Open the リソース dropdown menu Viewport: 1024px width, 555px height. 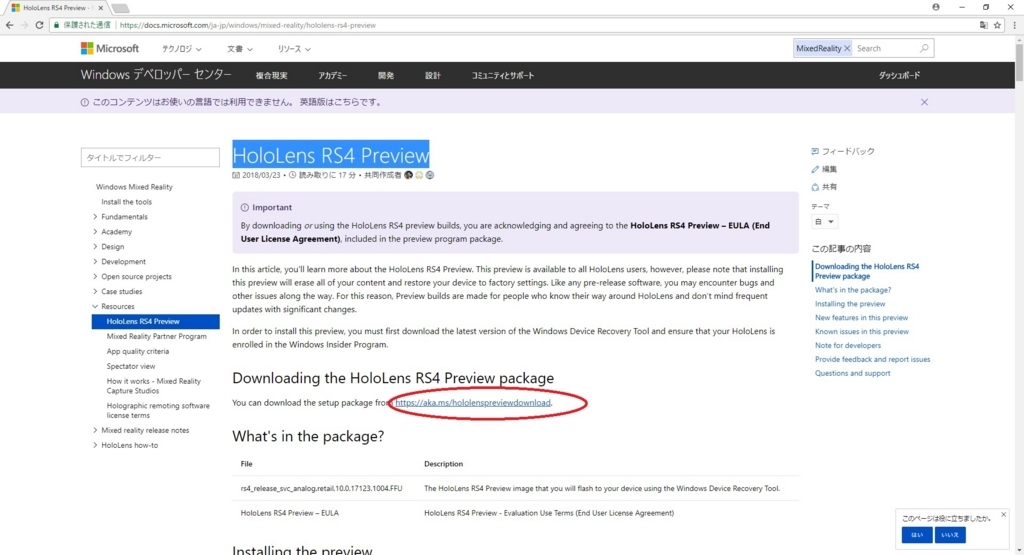coord(294,49)
